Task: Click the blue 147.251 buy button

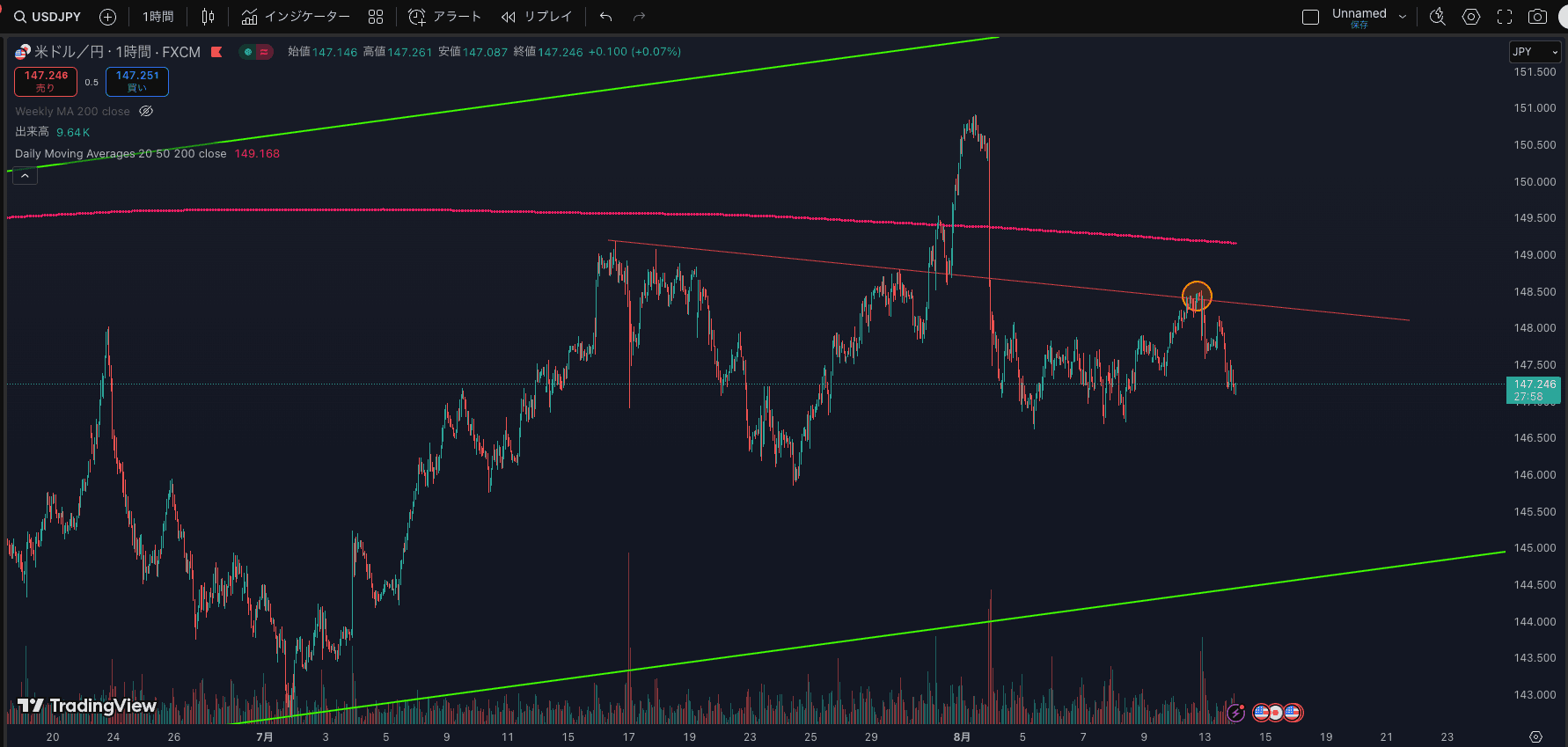Action: tap(137, 81)
